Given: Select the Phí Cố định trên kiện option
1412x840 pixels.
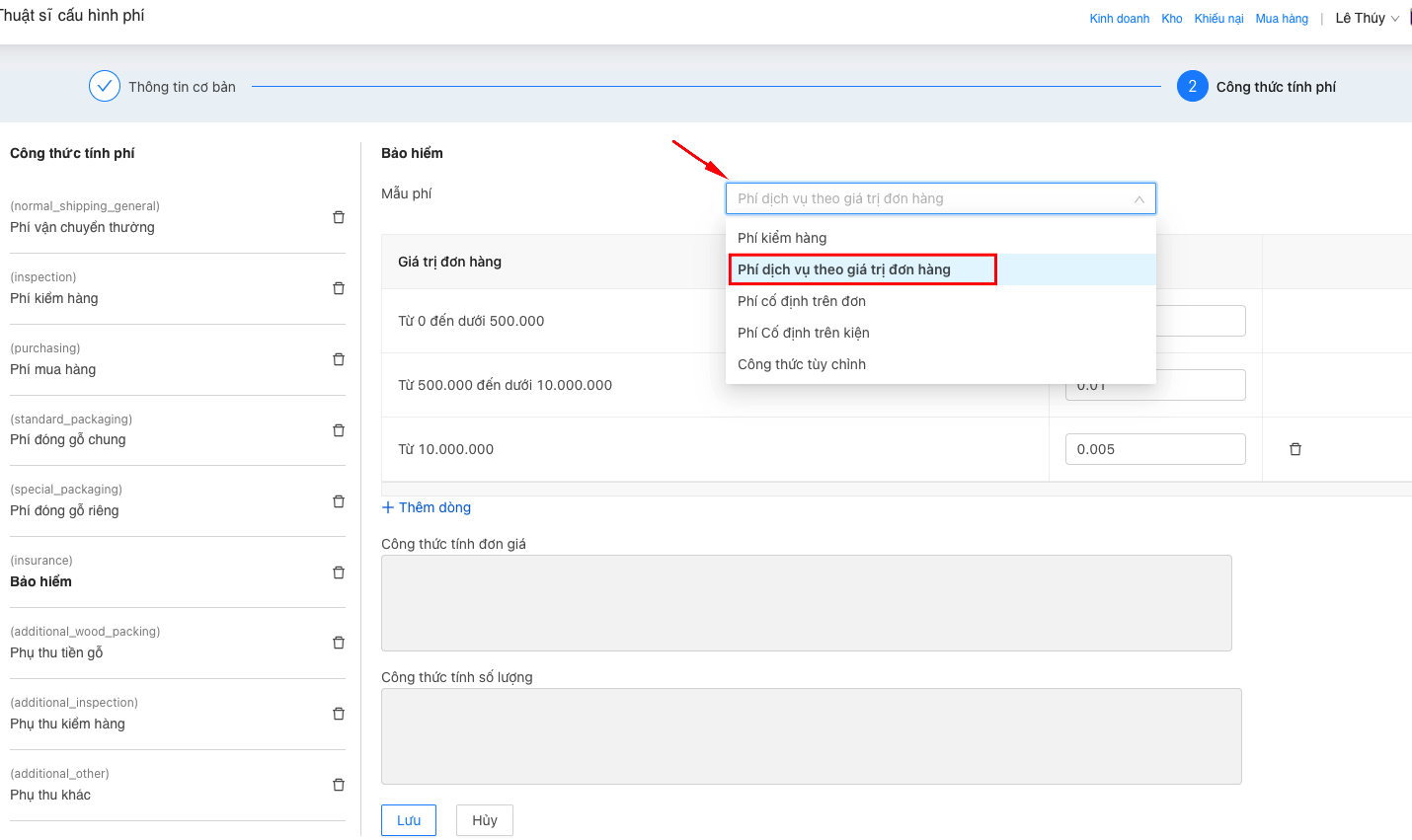Looking at the screenshot, I should click(804, 333).
